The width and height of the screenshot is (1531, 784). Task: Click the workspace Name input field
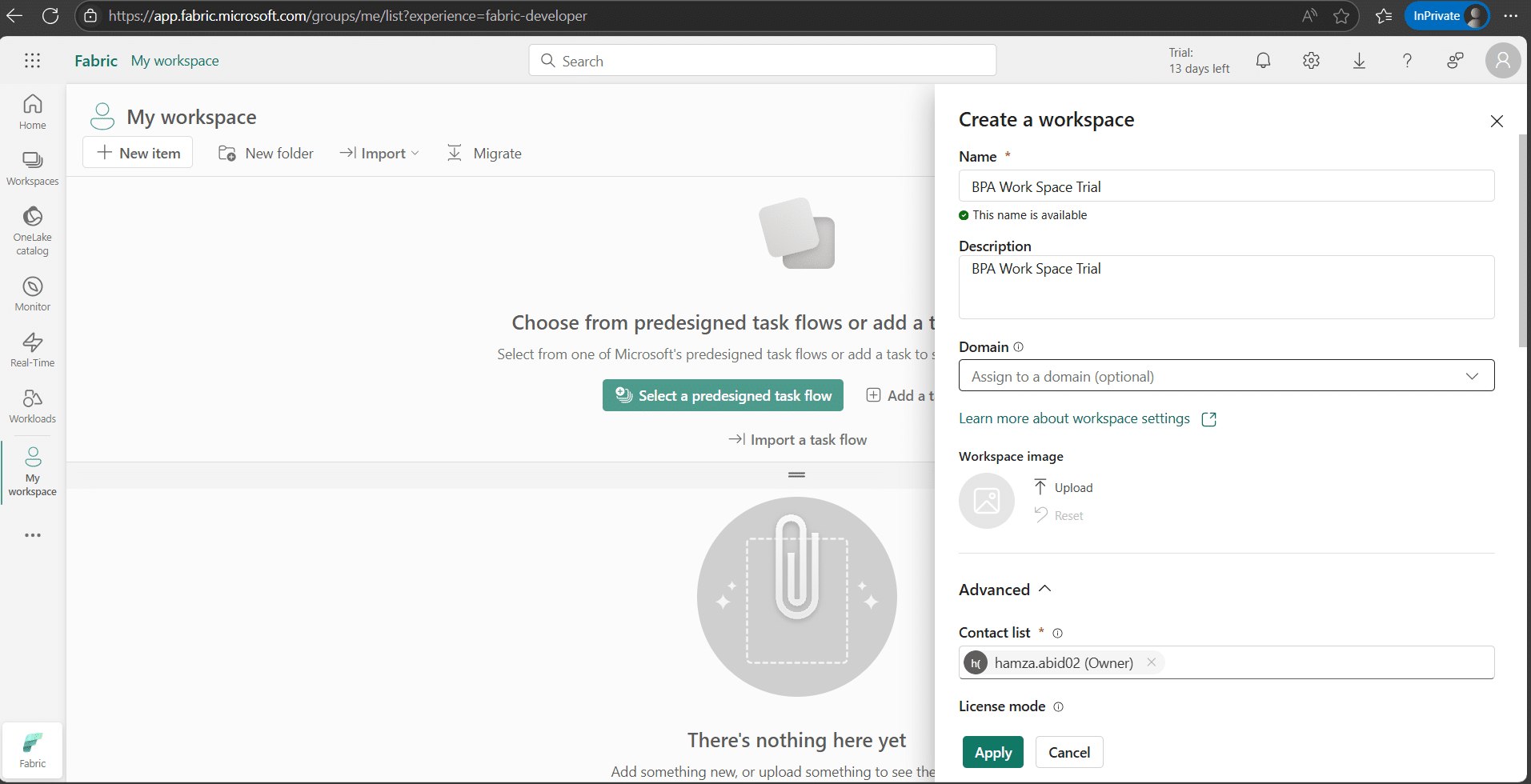pyautogui.click(x=1226, y=186)
